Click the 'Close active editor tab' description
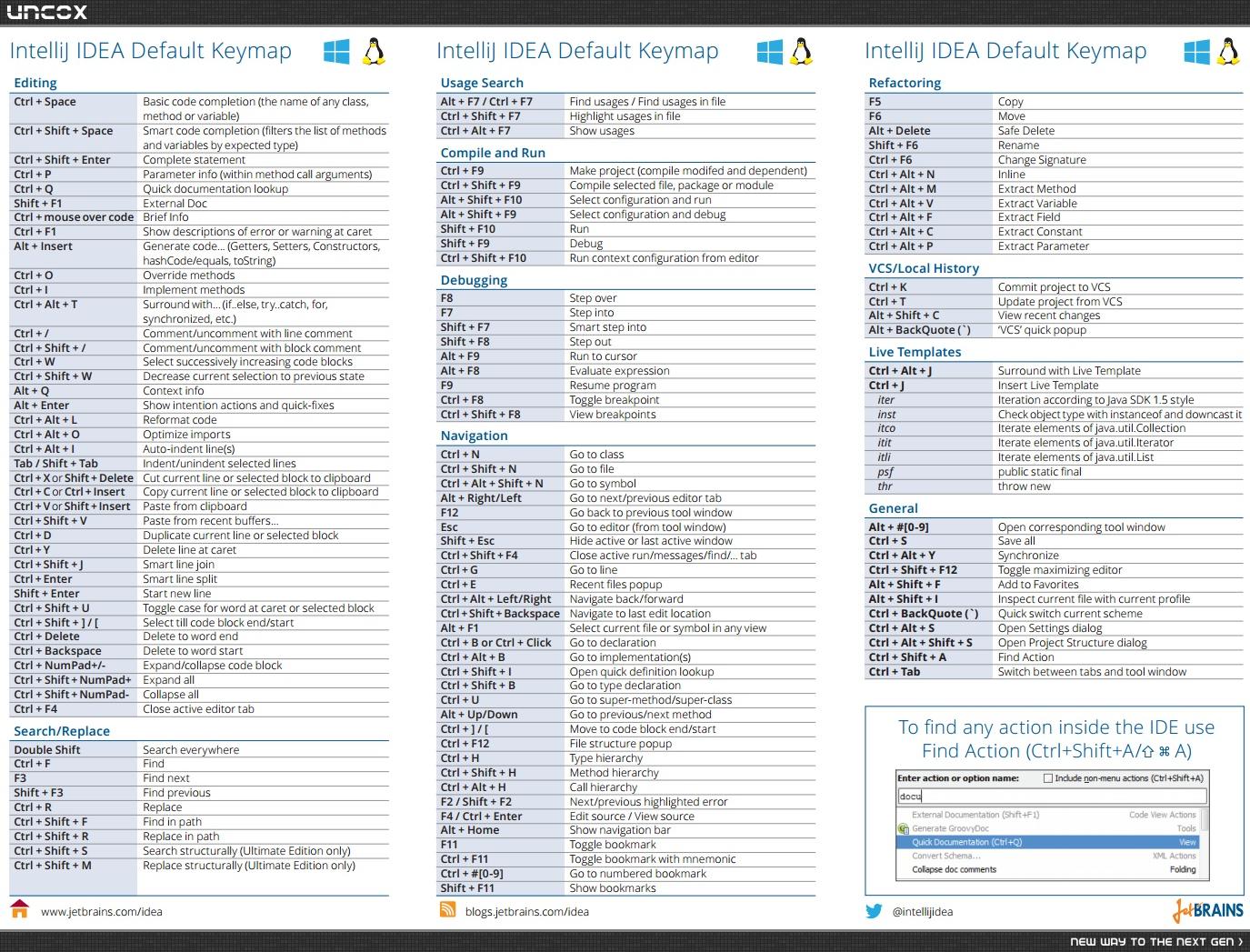This screenshot has height=952, width=1250. 198,709
